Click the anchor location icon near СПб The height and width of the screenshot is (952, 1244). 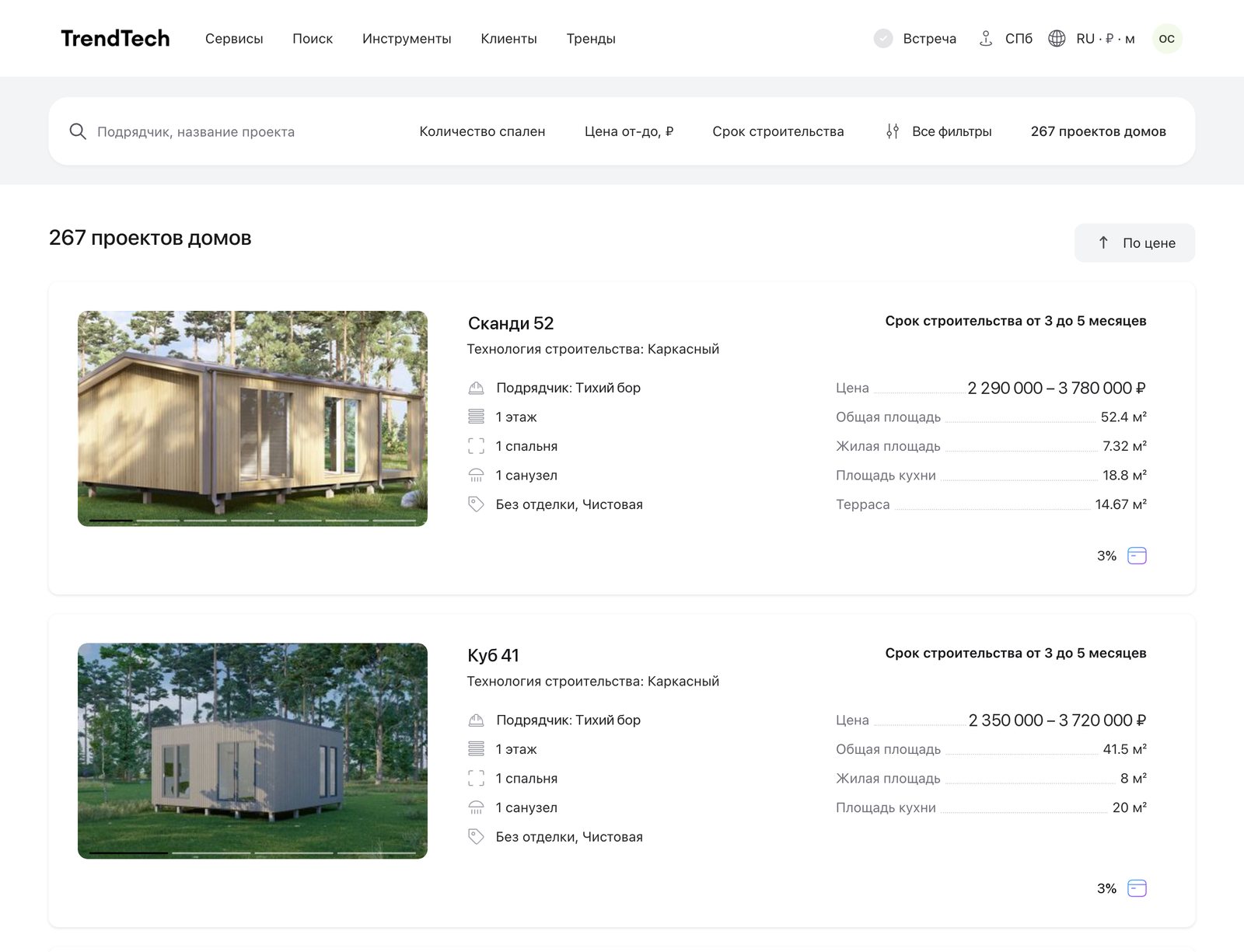[x=986, y=38]
